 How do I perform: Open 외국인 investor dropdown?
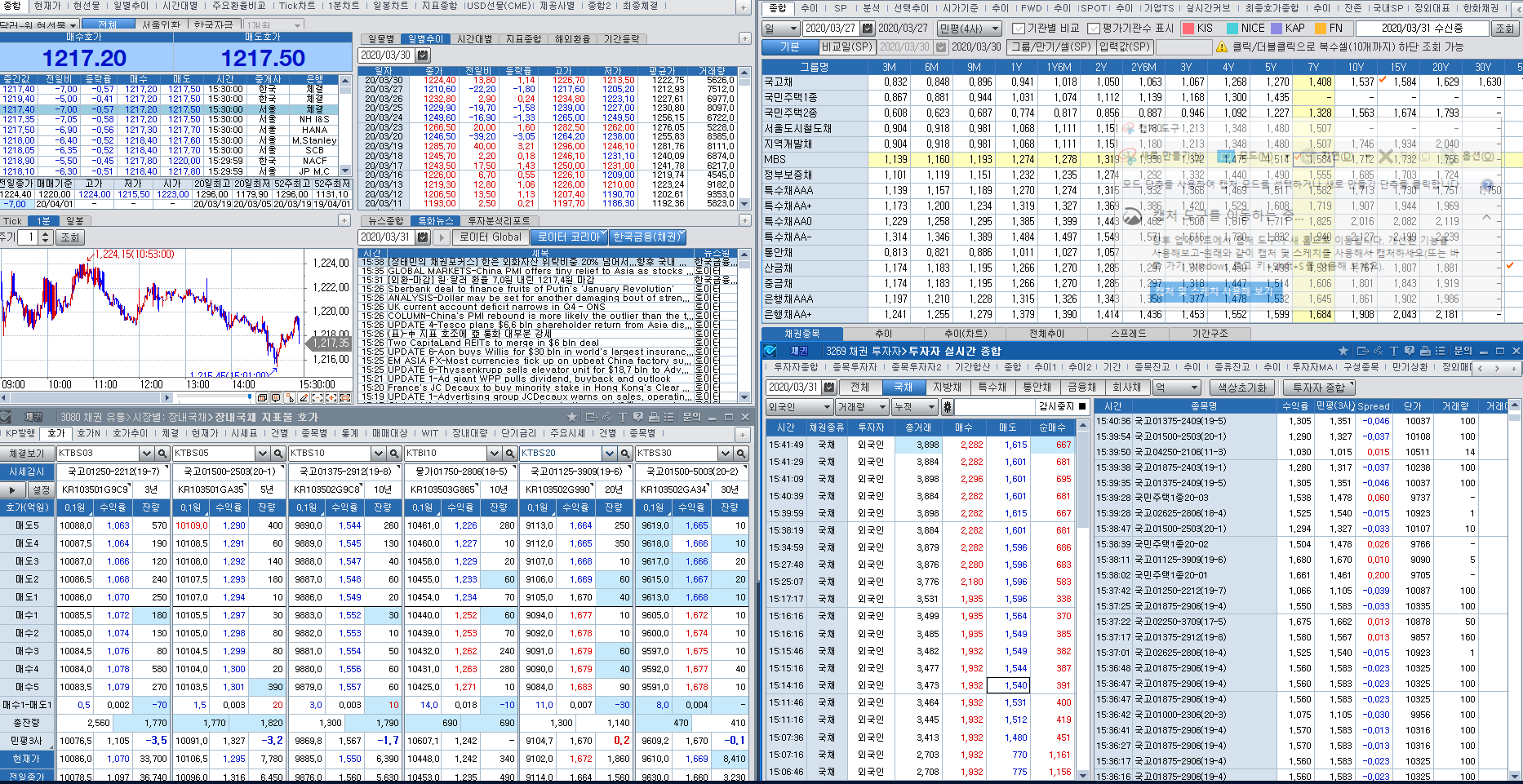(x=798, y=406)
